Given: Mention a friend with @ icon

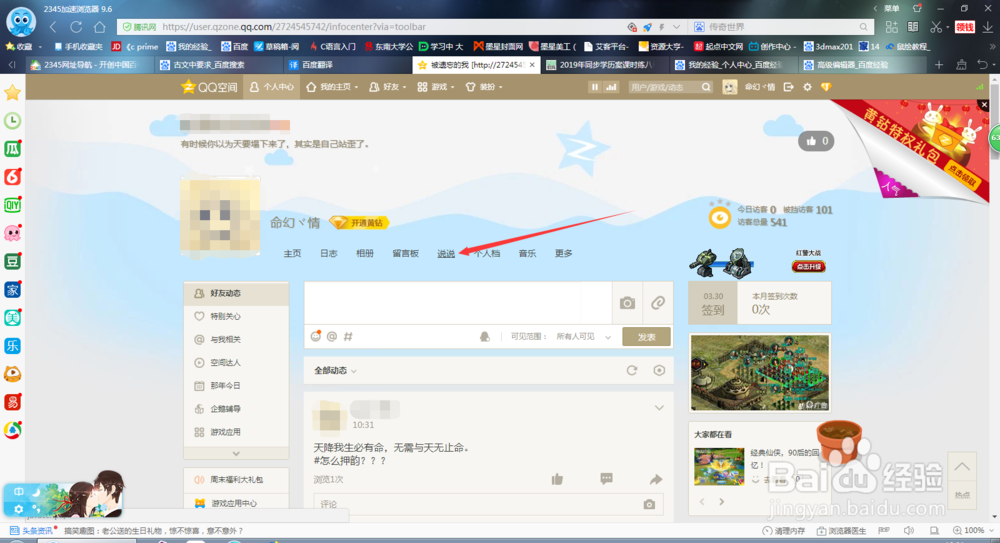Looking at the screenshot, I should pyautogui.click(x=332, y=336).
